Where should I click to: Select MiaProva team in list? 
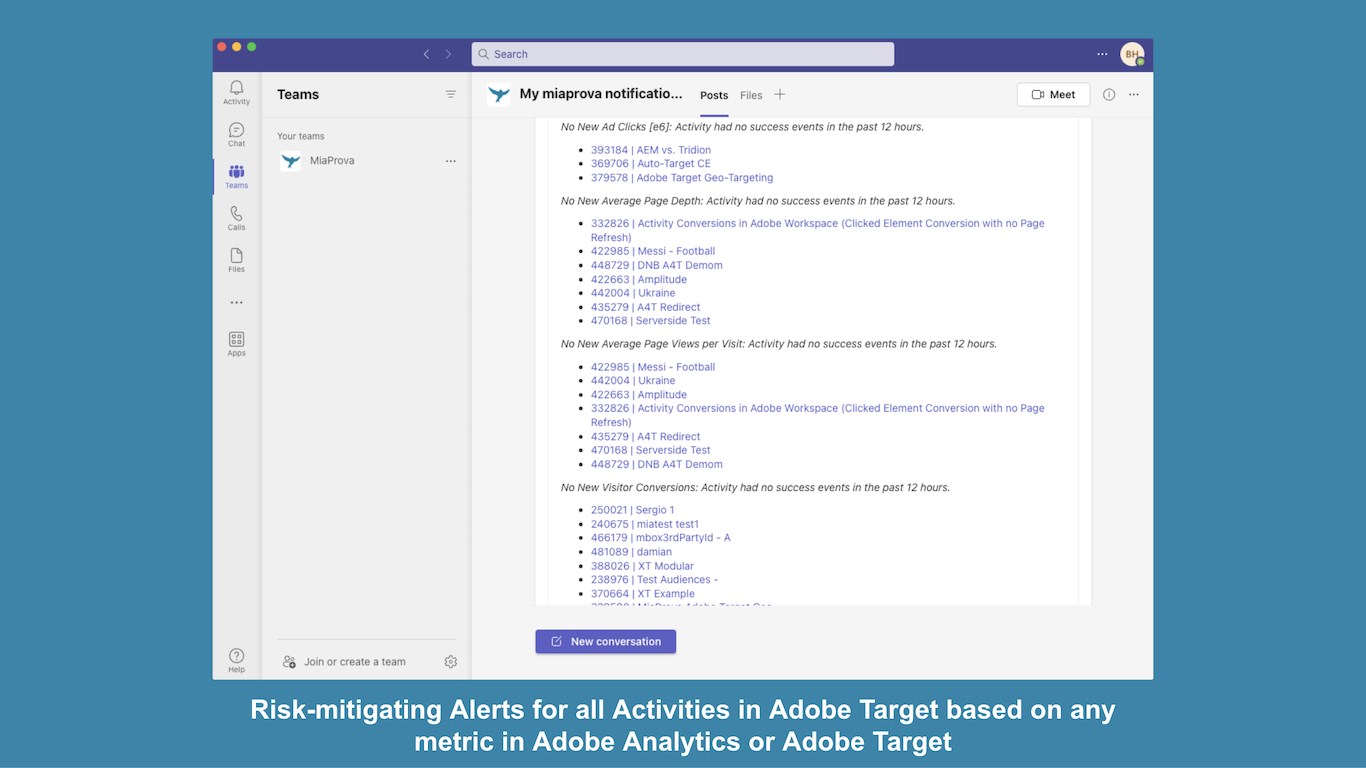click(367, 161)
